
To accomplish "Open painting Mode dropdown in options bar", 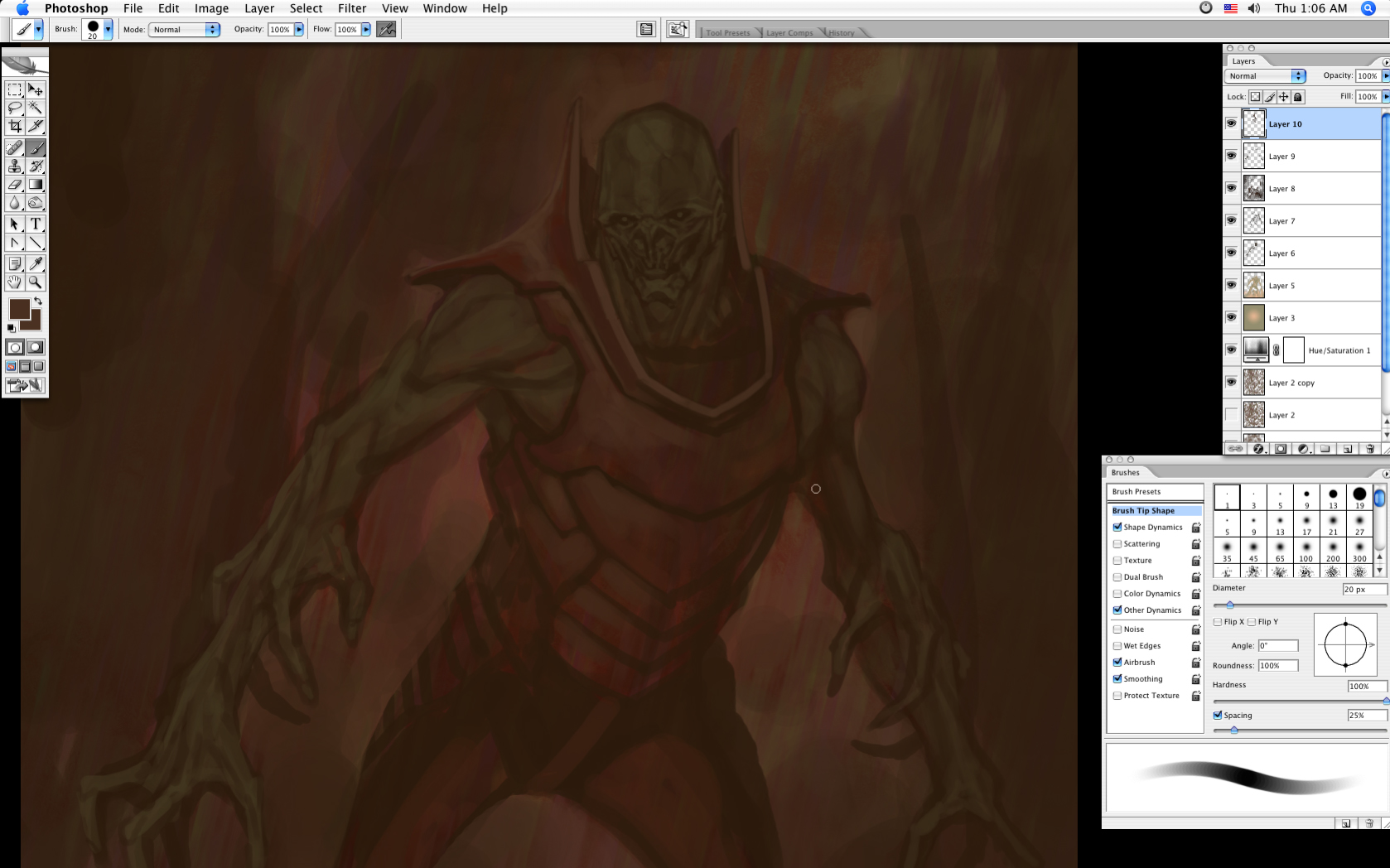I will click(x=184, y=29).
